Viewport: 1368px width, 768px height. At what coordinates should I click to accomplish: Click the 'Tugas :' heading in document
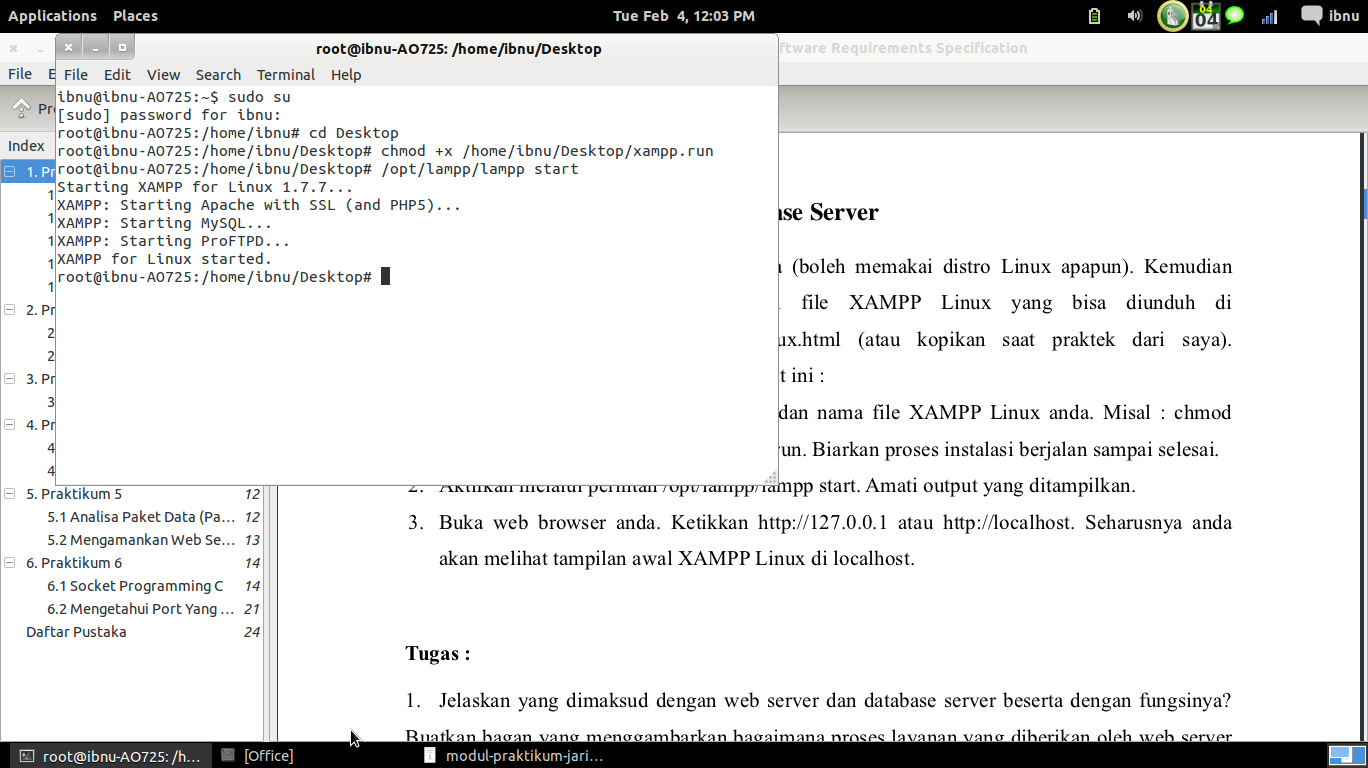point(438,654)
